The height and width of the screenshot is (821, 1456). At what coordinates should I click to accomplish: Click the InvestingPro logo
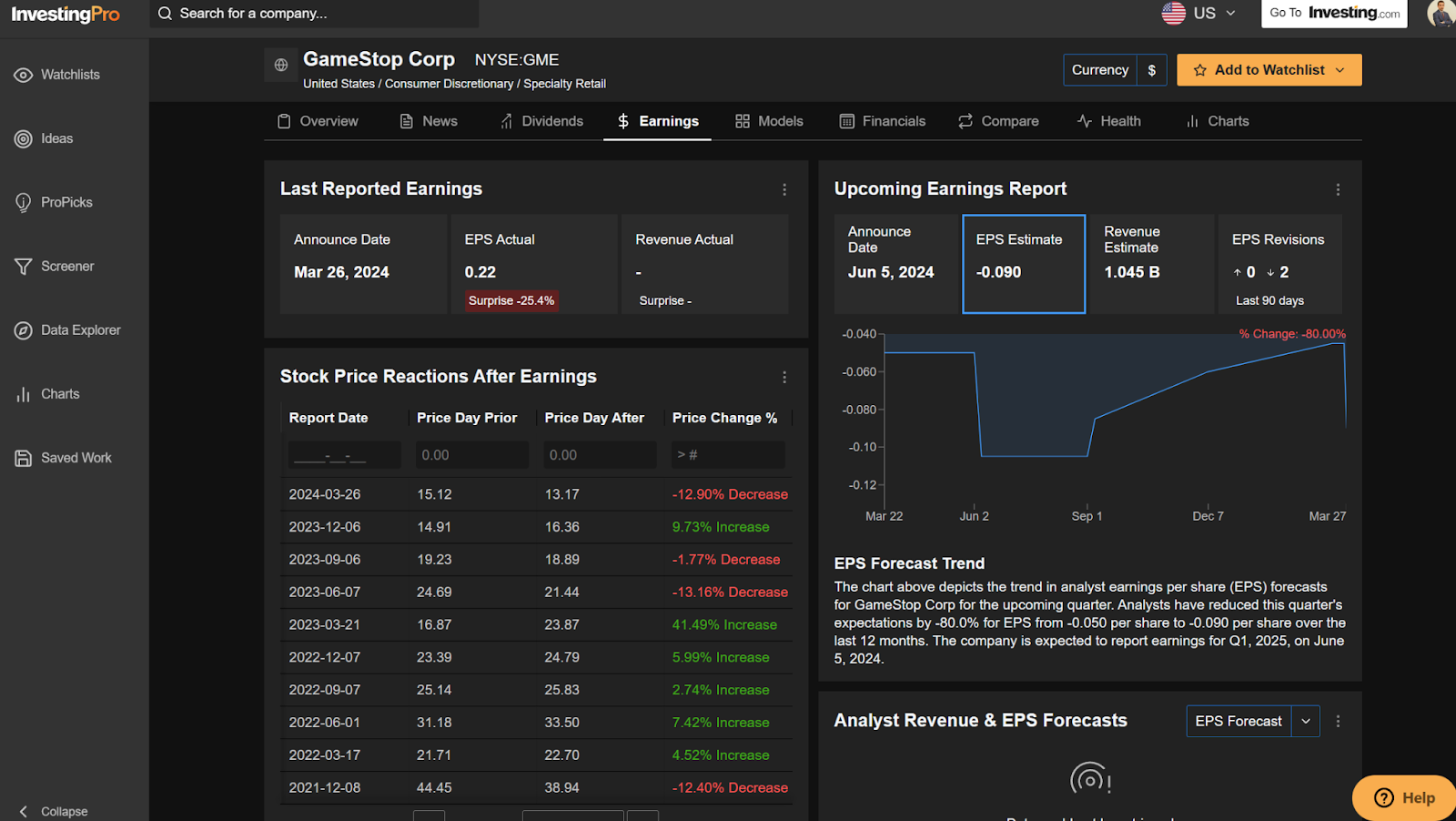click(x=66, y=14)
